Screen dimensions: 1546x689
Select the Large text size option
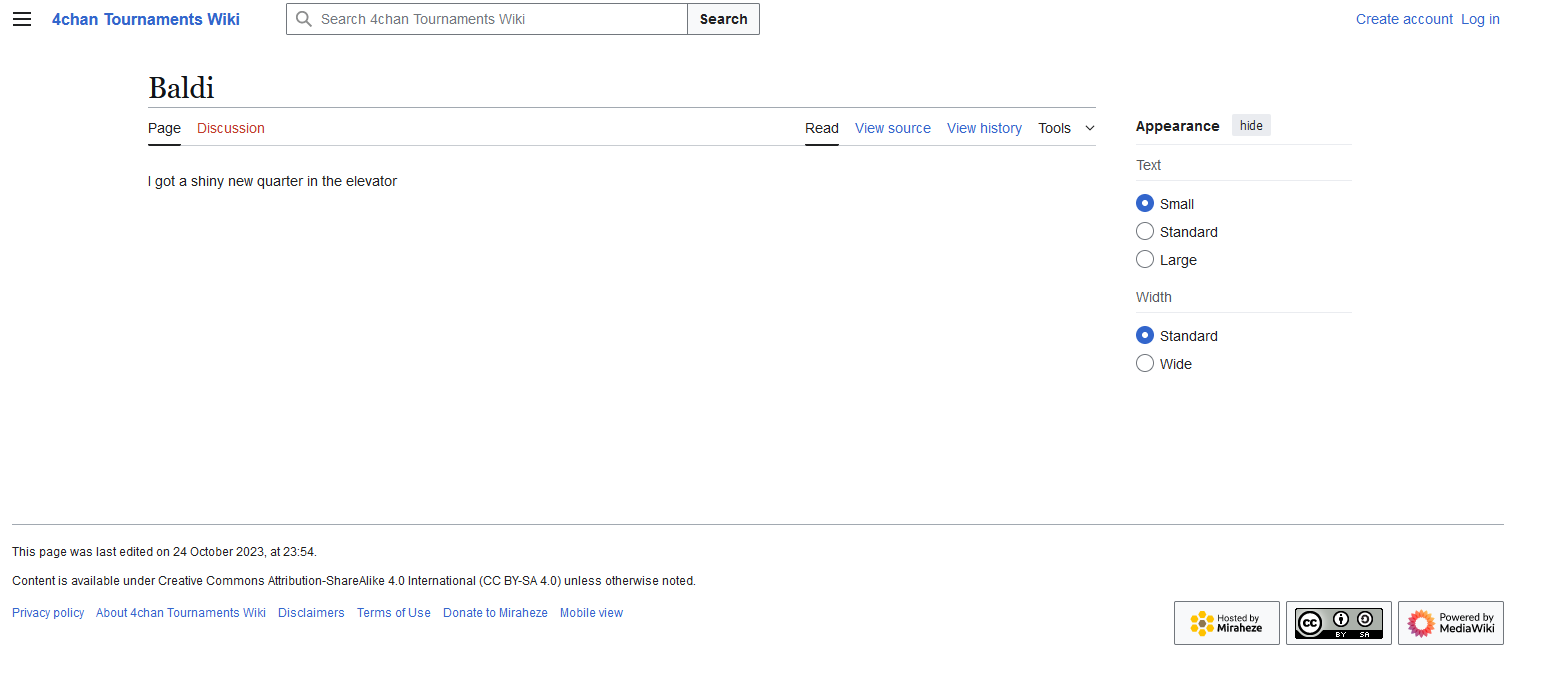point(1145,259)
